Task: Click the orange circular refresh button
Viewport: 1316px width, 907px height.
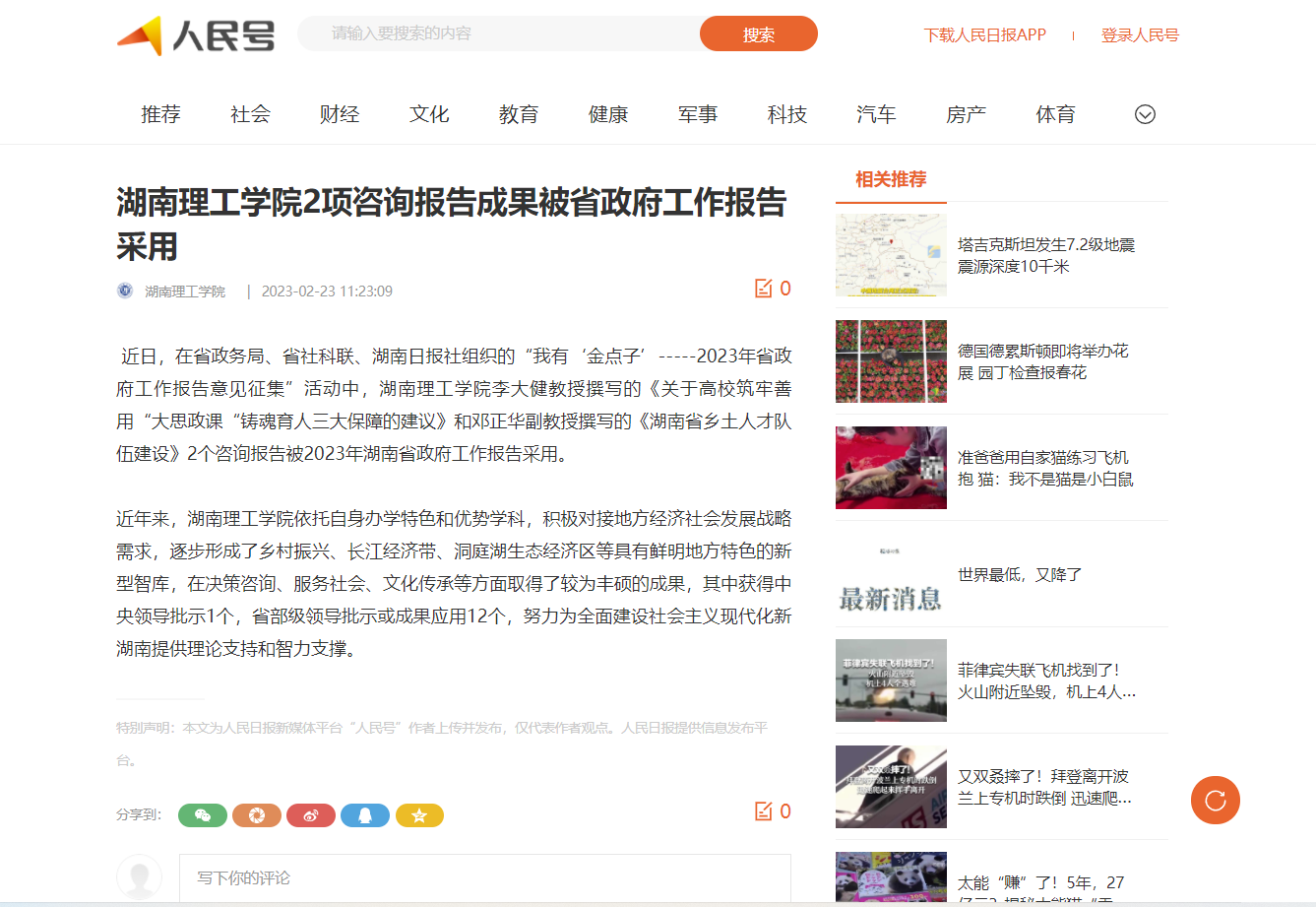Action: pyautogui.click(x=1216, y=800)
